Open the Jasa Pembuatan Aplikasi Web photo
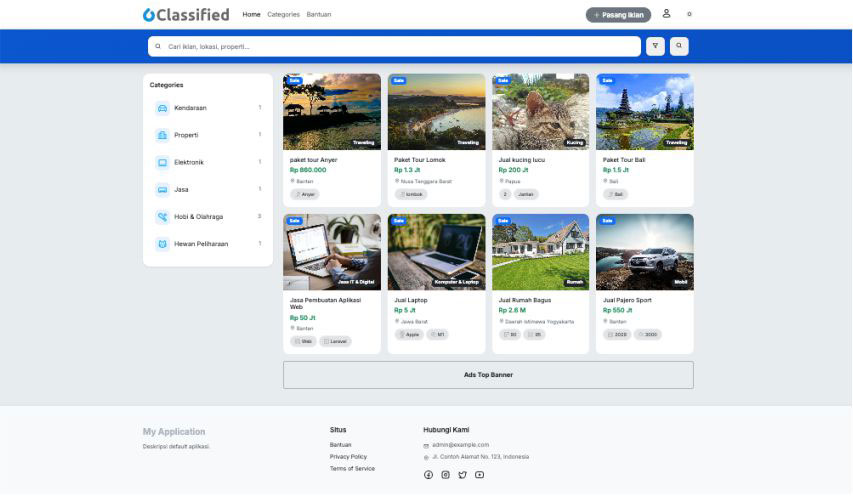 (x=332, y=252)
